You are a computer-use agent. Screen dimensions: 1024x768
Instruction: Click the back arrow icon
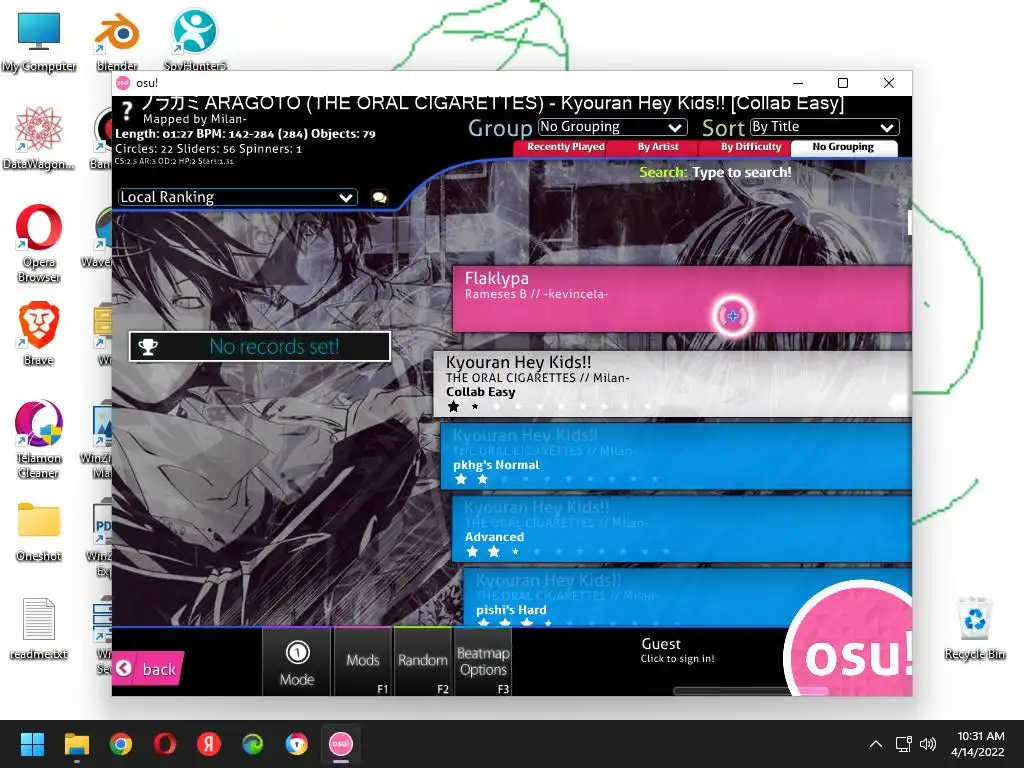point(124,669)
